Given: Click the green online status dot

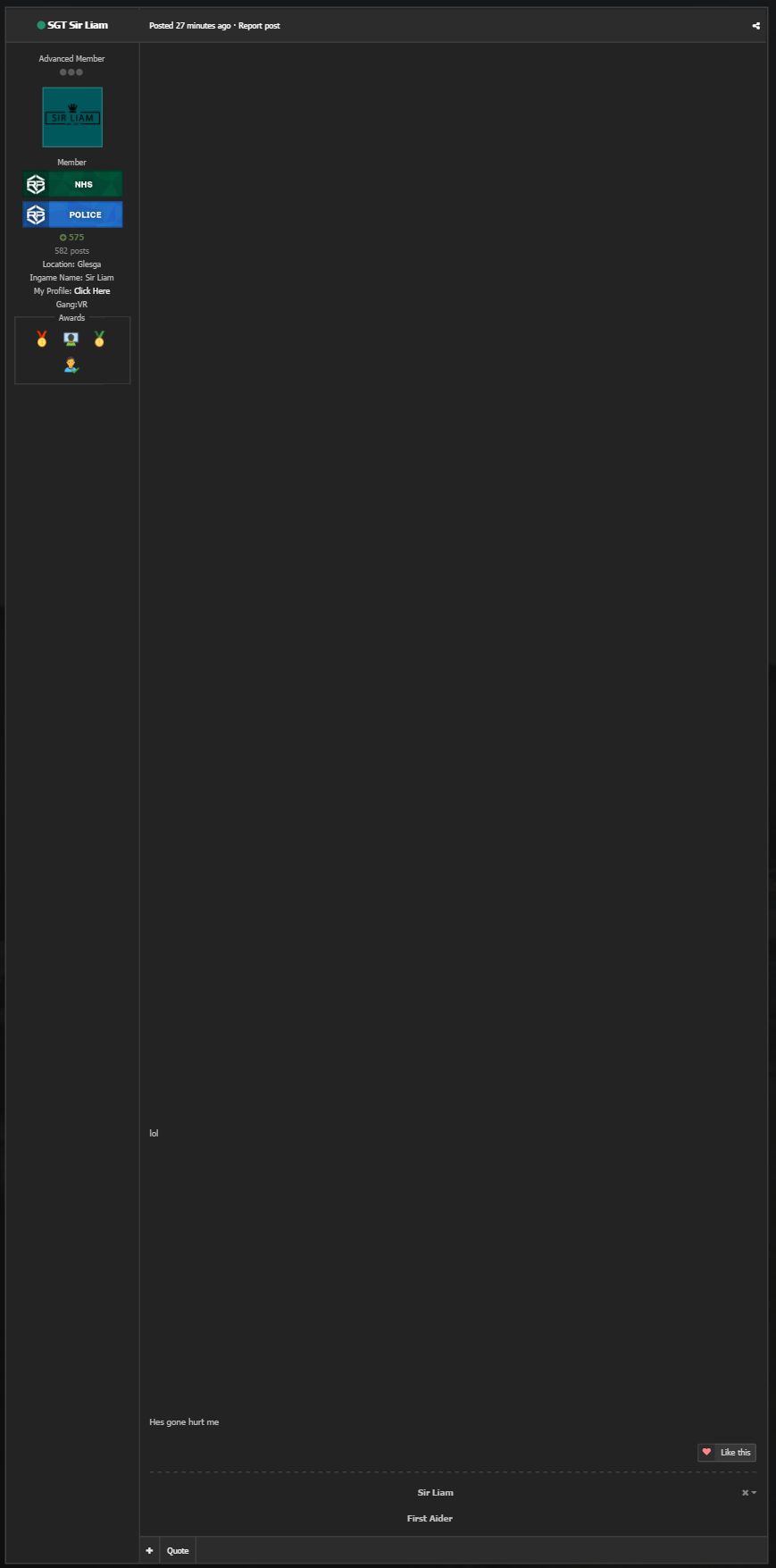Looking at the screenshot, I should (x=41, y=25).
